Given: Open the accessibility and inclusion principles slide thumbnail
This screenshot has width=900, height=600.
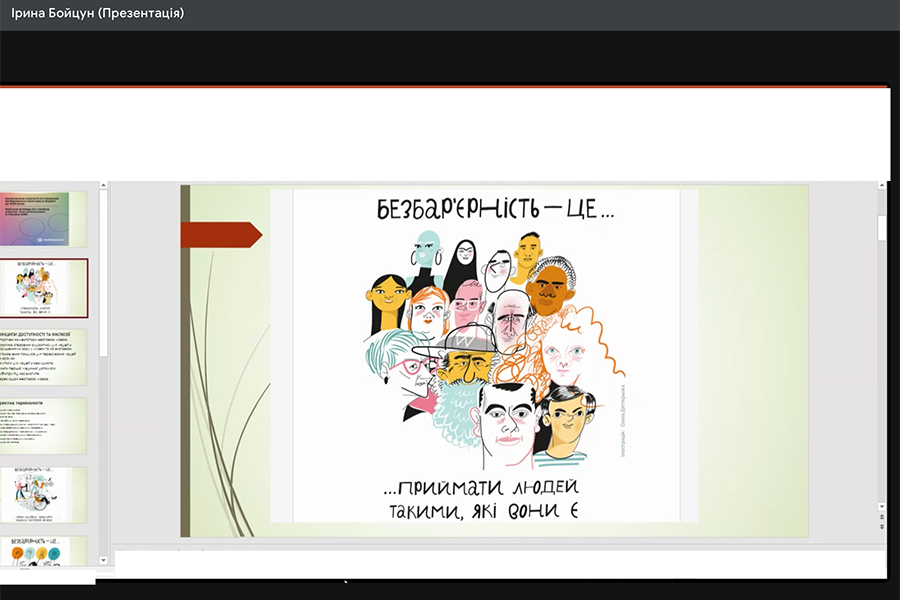Looking at the screenshot, I should click(43, 356).
